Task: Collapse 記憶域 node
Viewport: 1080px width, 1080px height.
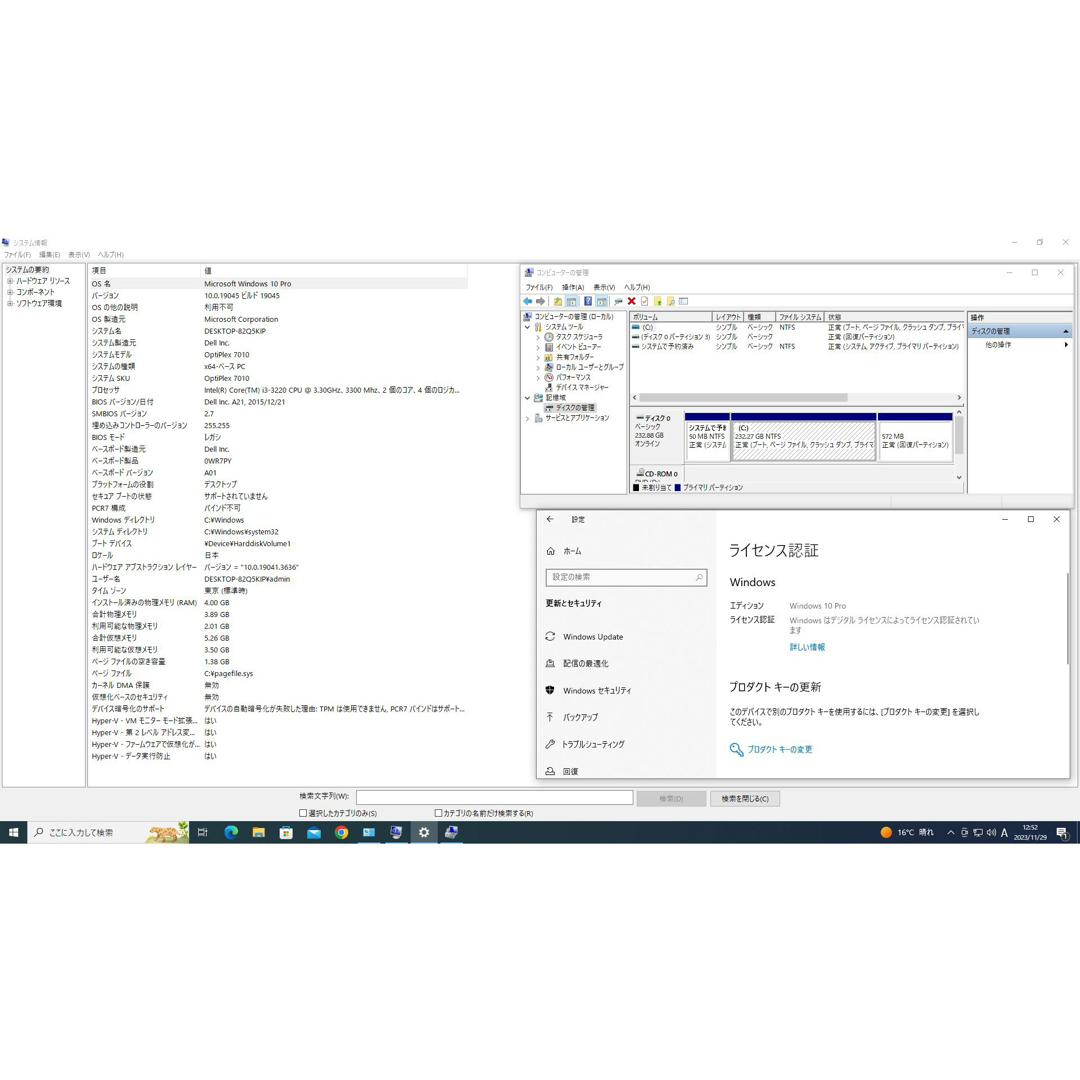Action: (528, 397)
